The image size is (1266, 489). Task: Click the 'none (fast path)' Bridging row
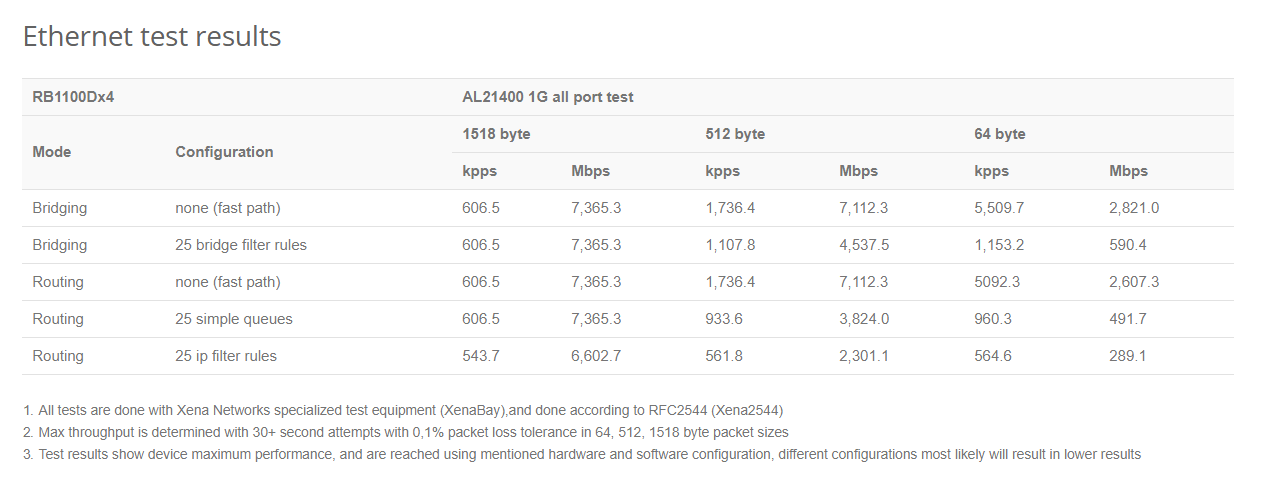pyautogui.click(x=628, y=208)
